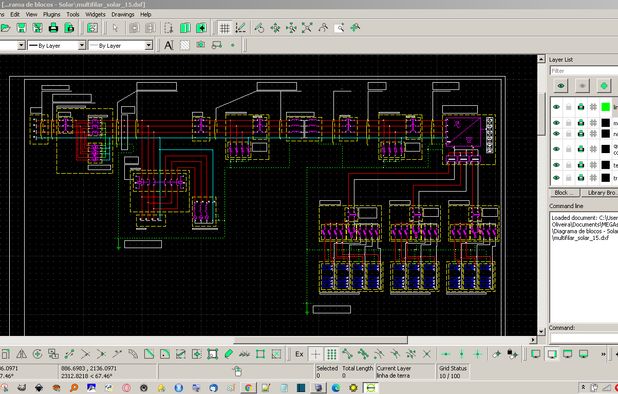Select the Bevel tool in bottom toolbar
The height and width of the screenshot is (394, 618).
pyautogui.click(x=149, y=354)
